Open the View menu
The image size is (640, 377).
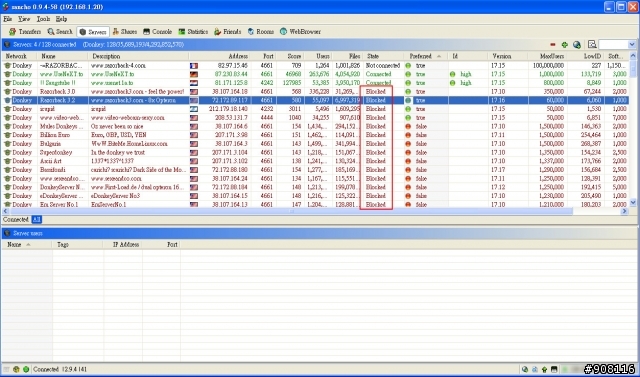coord(24,19)
